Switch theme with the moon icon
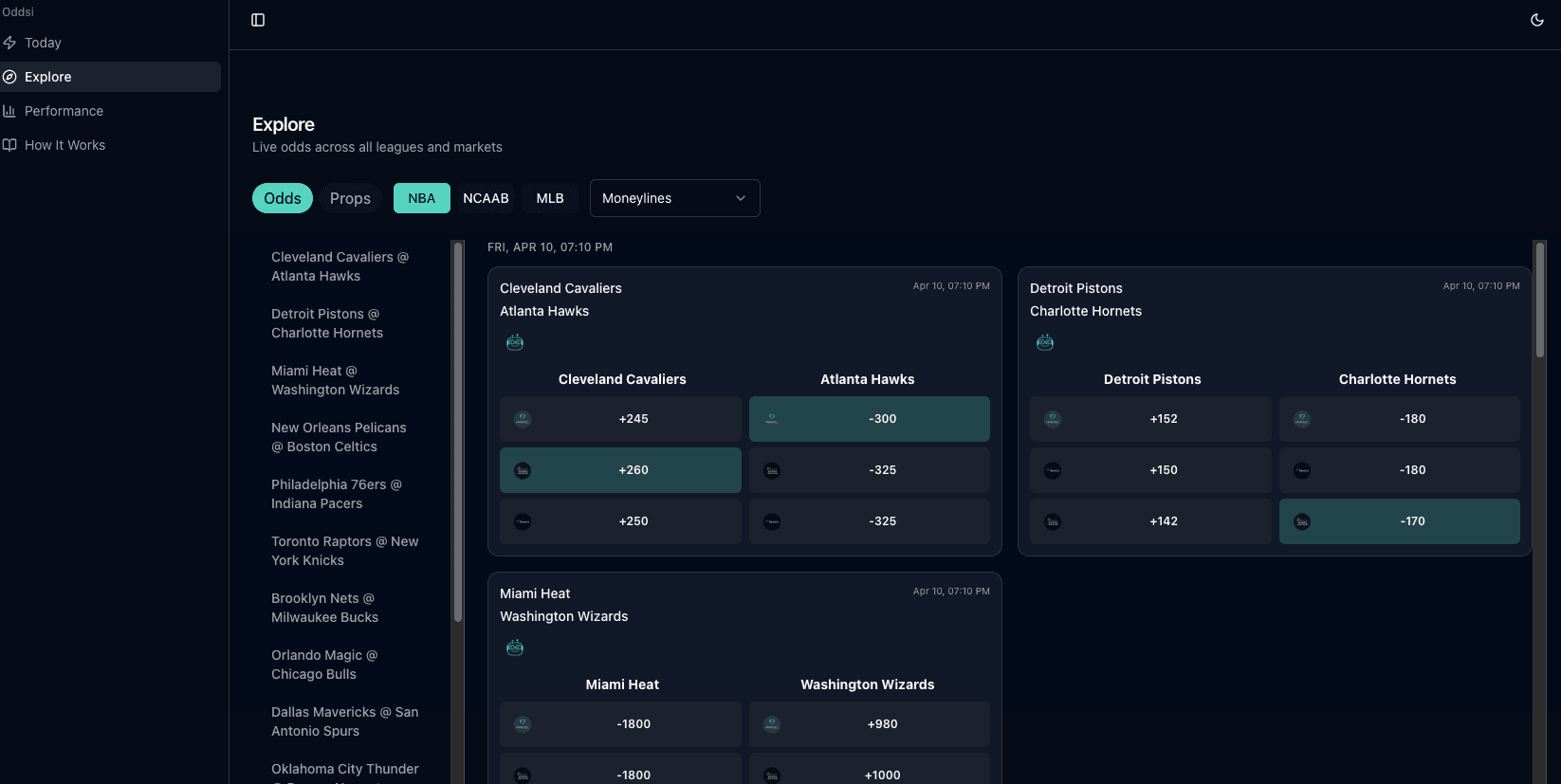Image resolution: width=1561 pixels, height=784 pixels. [x=1537, y=20]
